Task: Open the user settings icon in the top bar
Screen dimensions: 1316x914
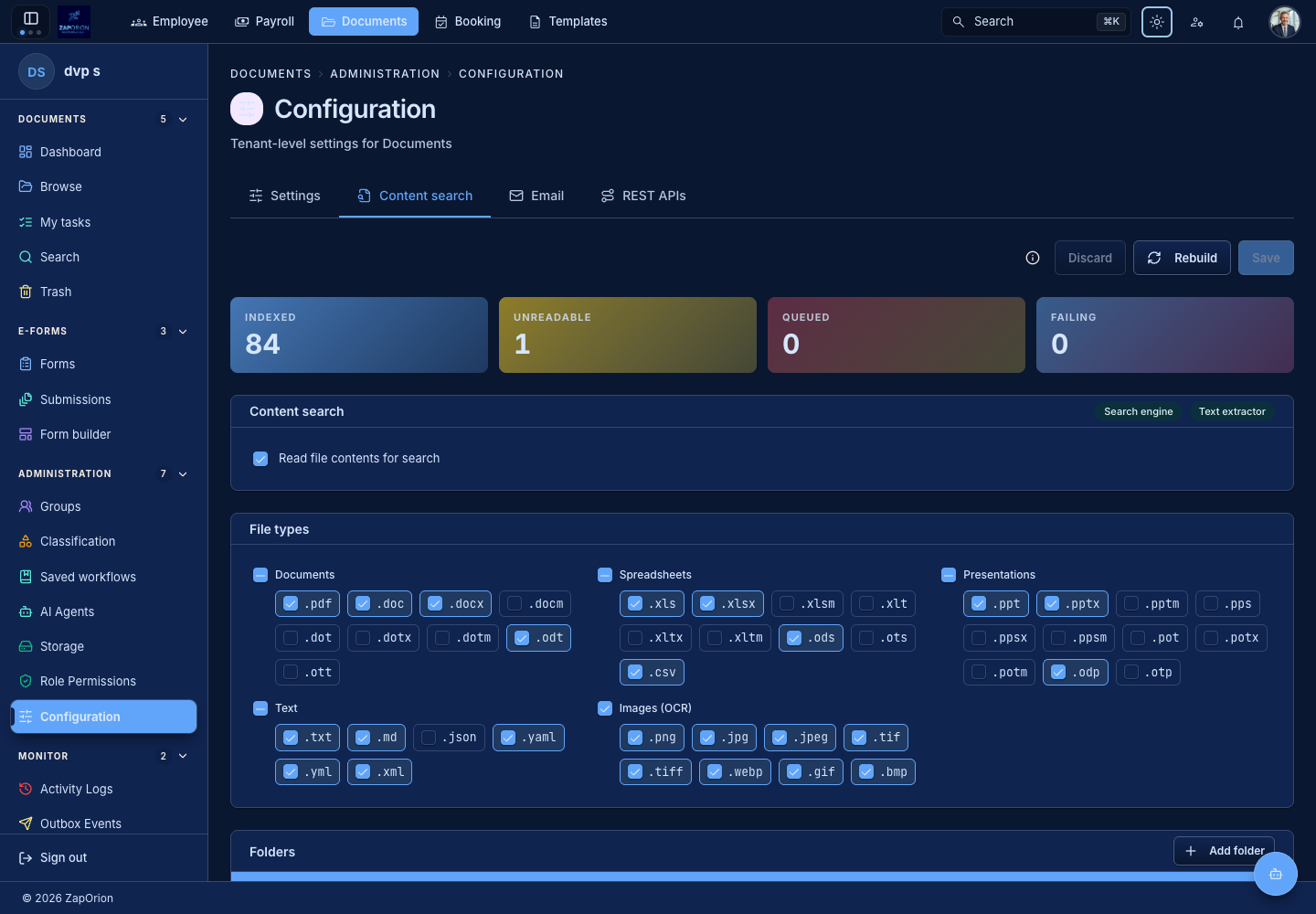Action: [1197, 22]
